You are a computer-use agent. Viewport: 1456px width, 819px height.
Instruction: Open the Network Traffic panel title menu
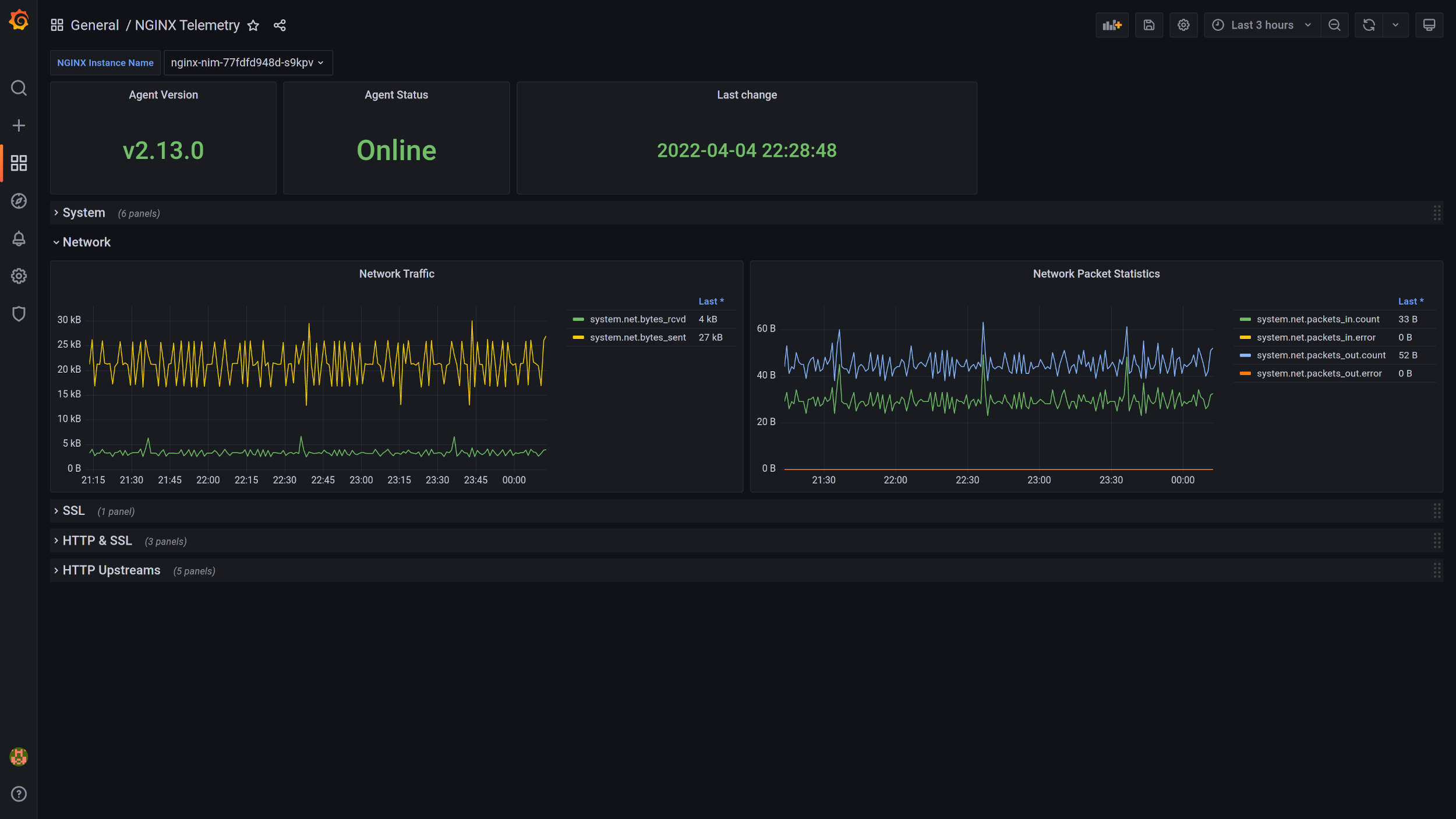point(397,274)
